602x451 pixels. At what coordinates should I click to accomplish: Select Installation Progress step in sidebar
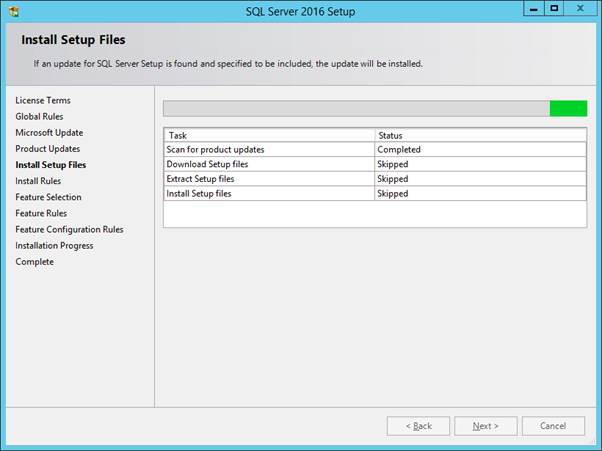tap(54, 246)
